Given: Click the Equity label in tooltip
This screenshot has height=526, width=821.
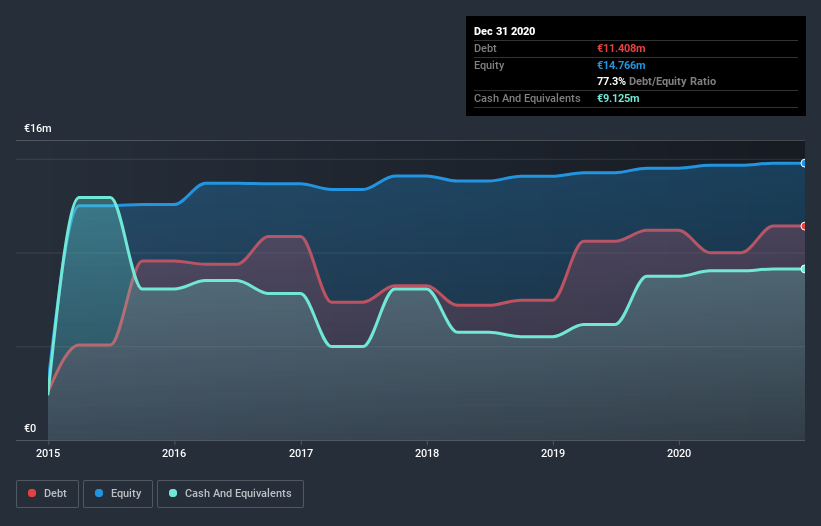Looking at the screenshot, I should coord(489,65).
